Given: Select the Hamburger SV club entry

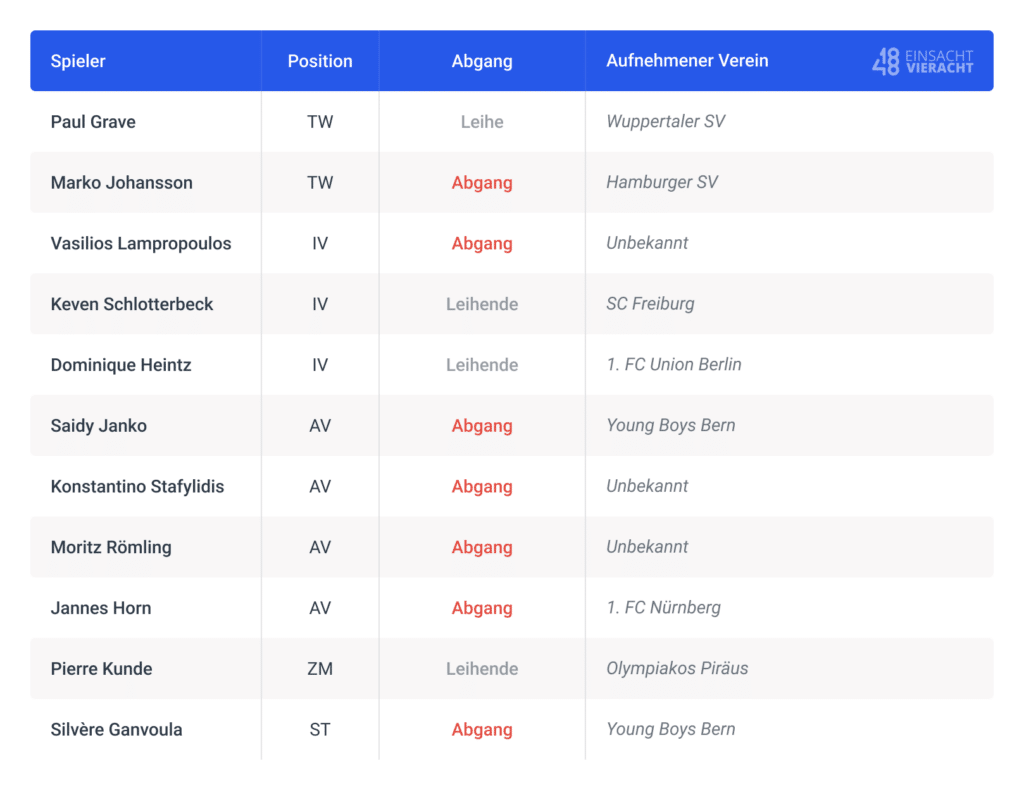Looking at the screenshot, I should pos(662,182).
